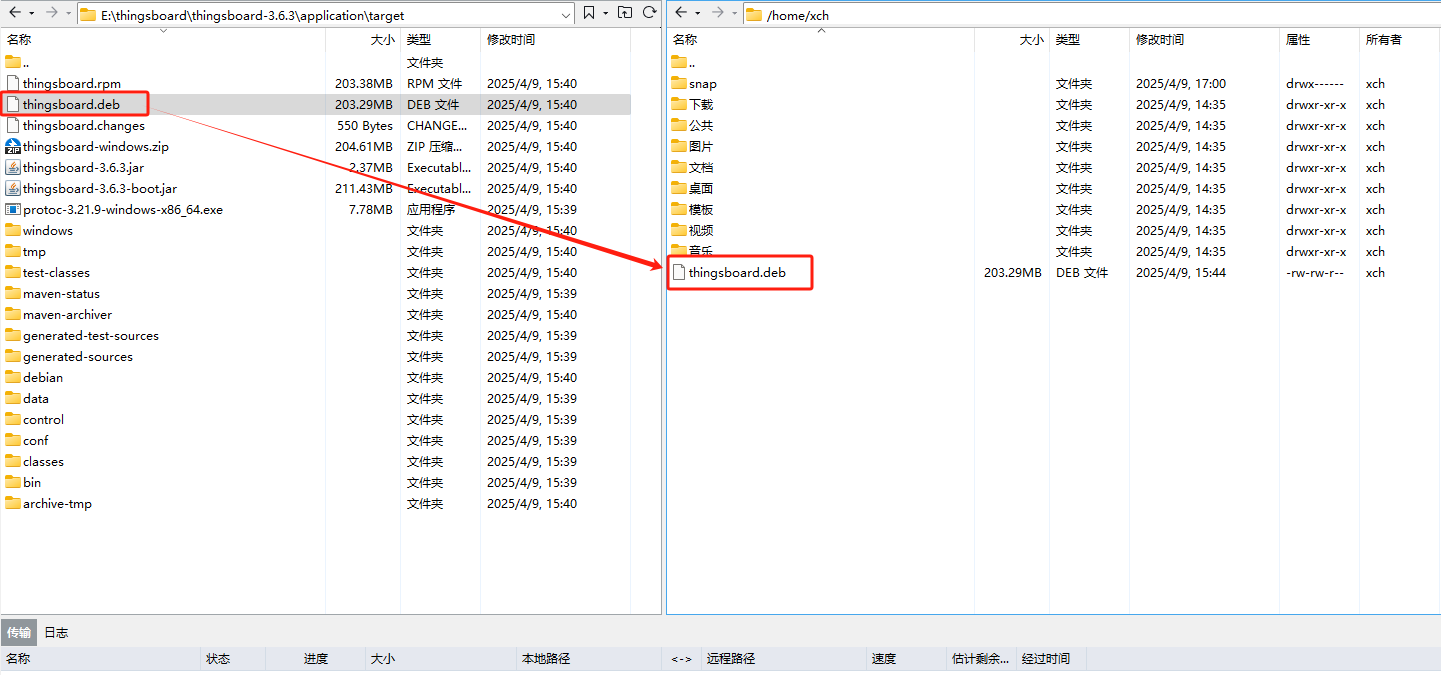Expand the bookmark dropdown arrow
Viewport: 1441px width, 675px height.
coord(604,14)
